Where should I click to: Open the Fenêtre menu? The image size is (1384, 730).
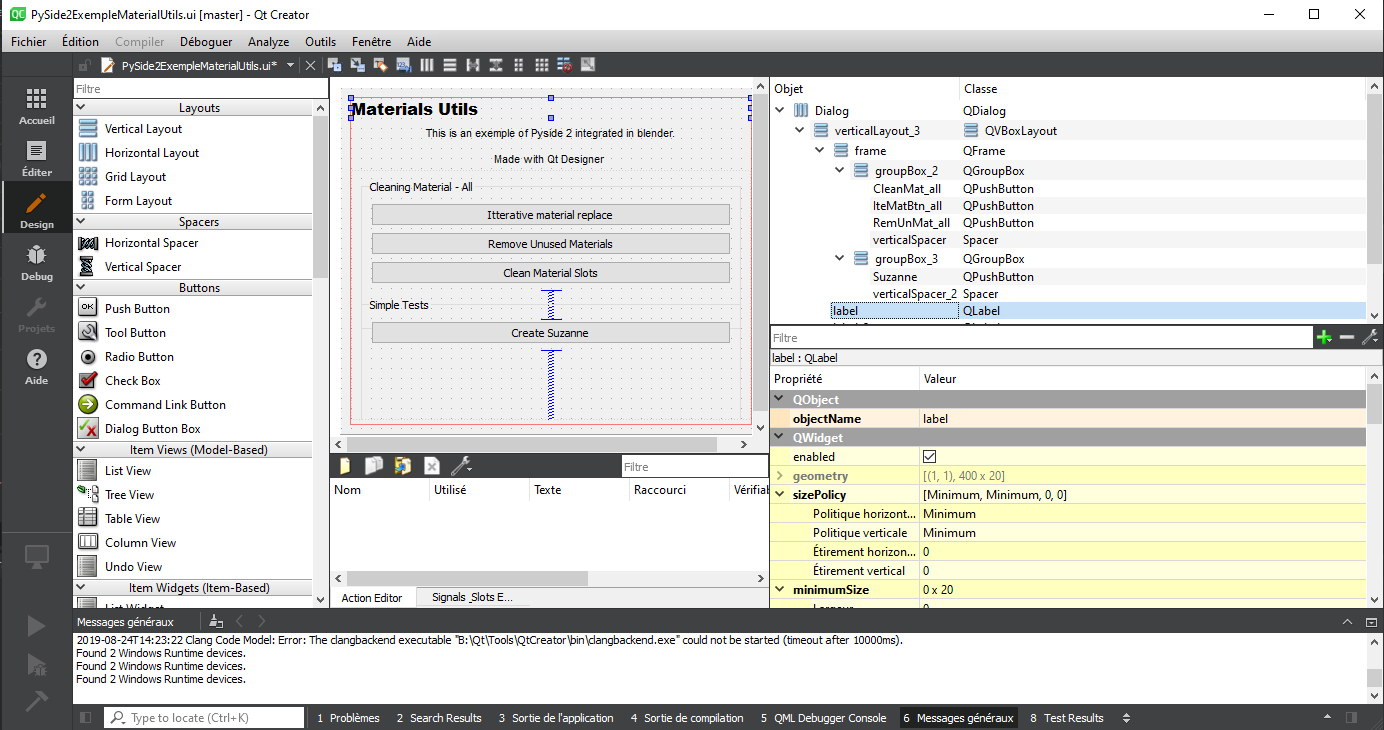pos(372,42)
